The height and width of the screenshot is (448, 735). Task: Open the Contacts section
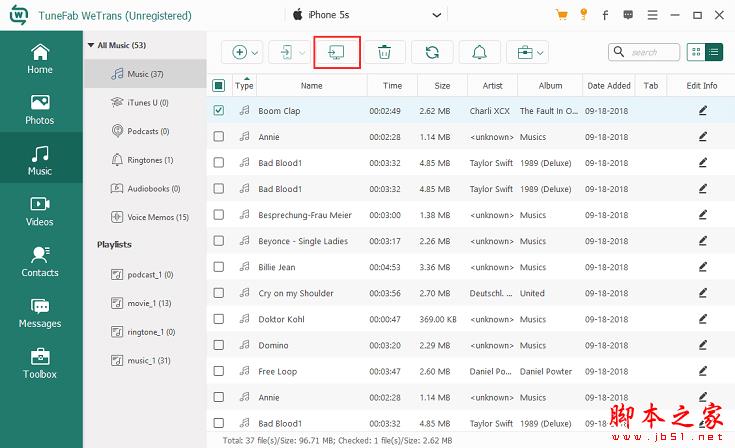click(x=40, y=262)
